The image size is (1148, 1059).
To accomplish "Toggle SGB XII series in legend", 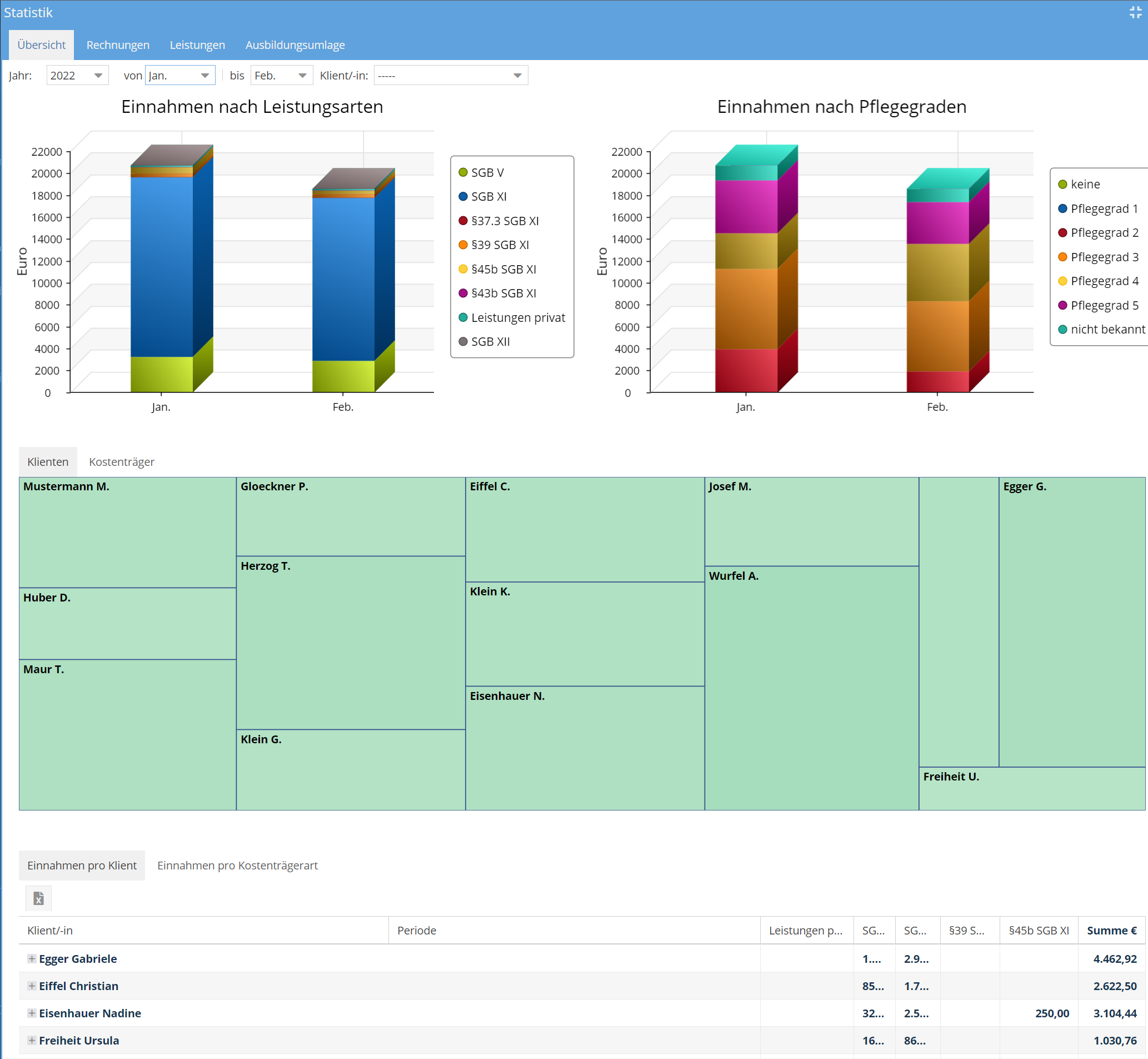I will click(490, 341).
